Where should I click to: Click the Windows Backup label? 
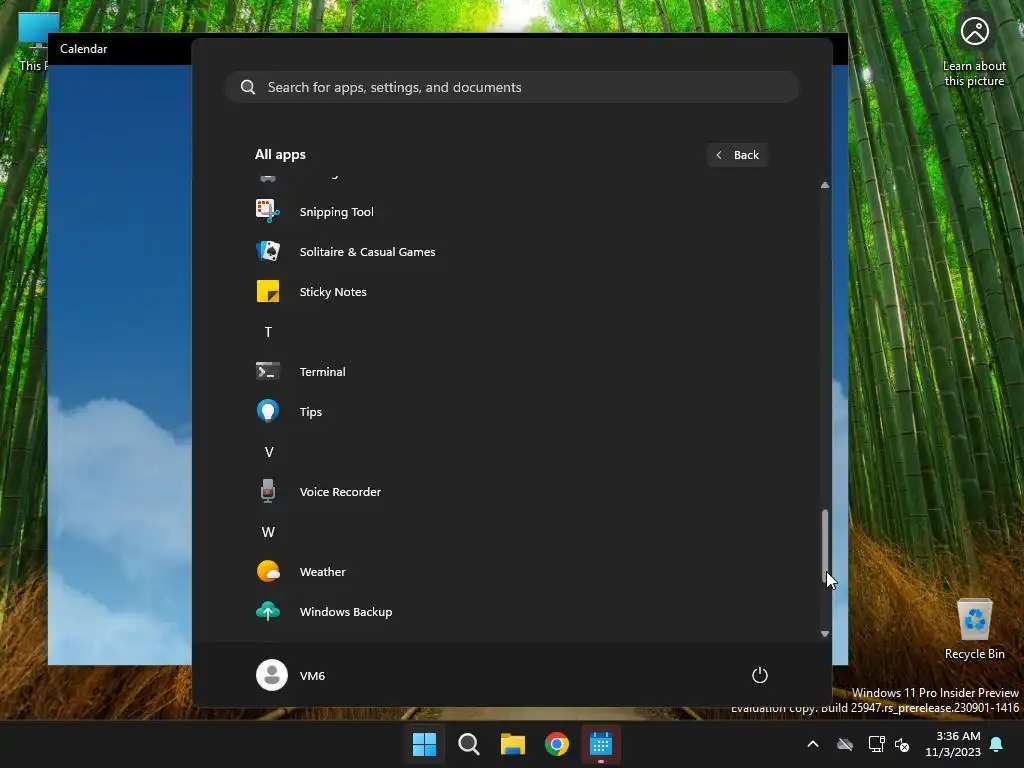345,612
